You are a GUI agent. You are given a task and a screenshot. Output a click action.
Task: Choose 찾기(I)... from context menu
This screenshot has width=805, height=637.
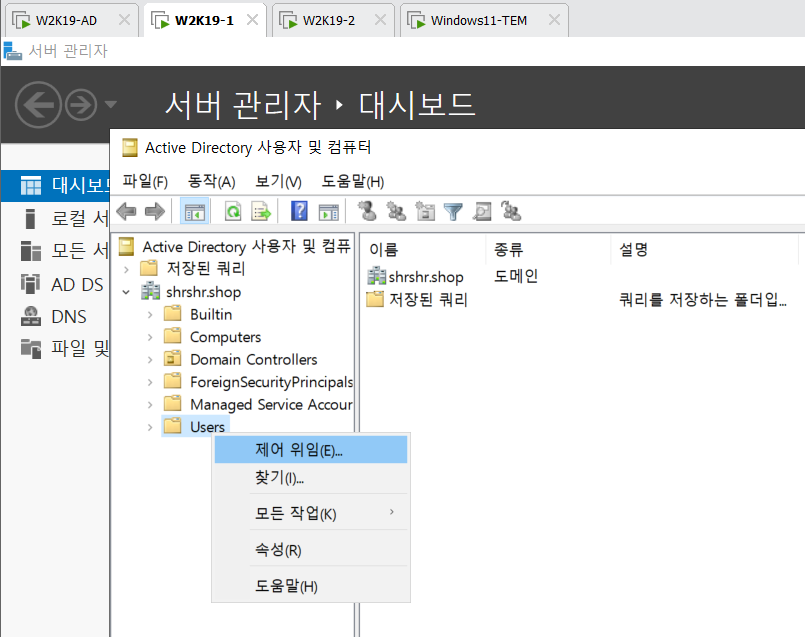point(311,478)
